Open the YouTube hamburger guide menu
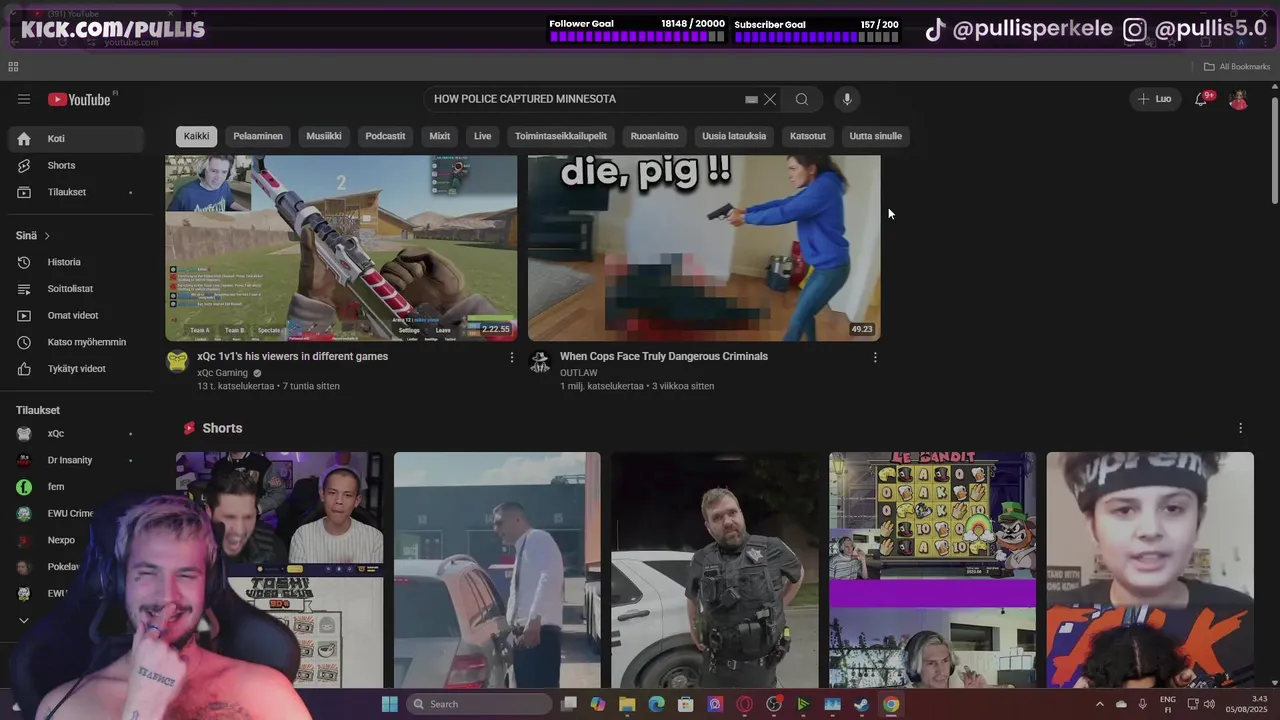The height and width of the screenshot is (720, 1280). (24, 99)
